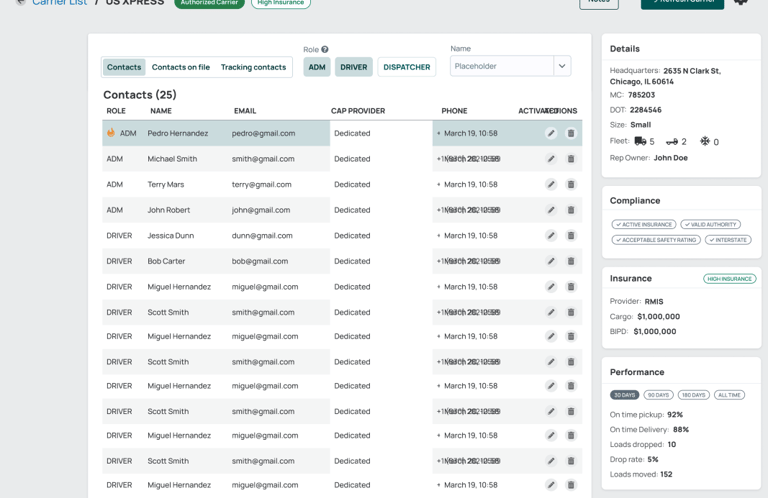Select the Pedro Hernandez name cell
This screenshot has height=498, width=768.
(178, 133)
